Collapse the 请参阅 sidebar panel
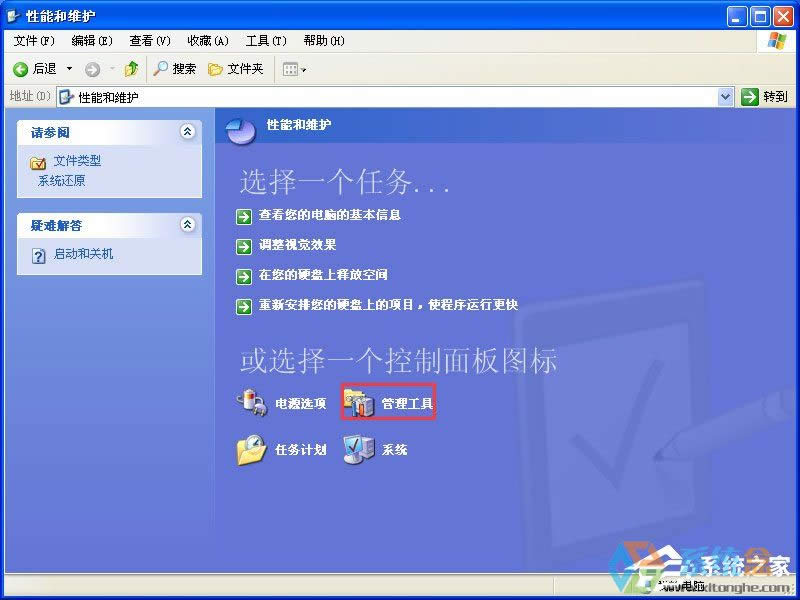The image size is (800, 600). (x=188, y=131)
